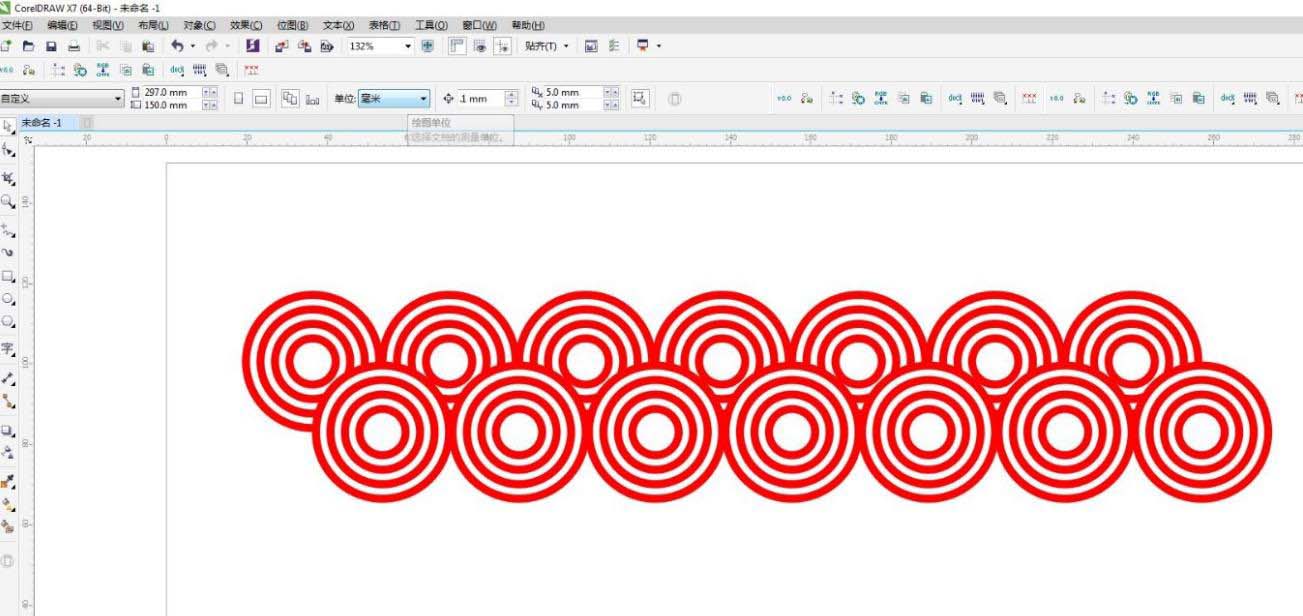Select the Smart Fill tool
This screenshot has width=1303, height=616.
8,526
